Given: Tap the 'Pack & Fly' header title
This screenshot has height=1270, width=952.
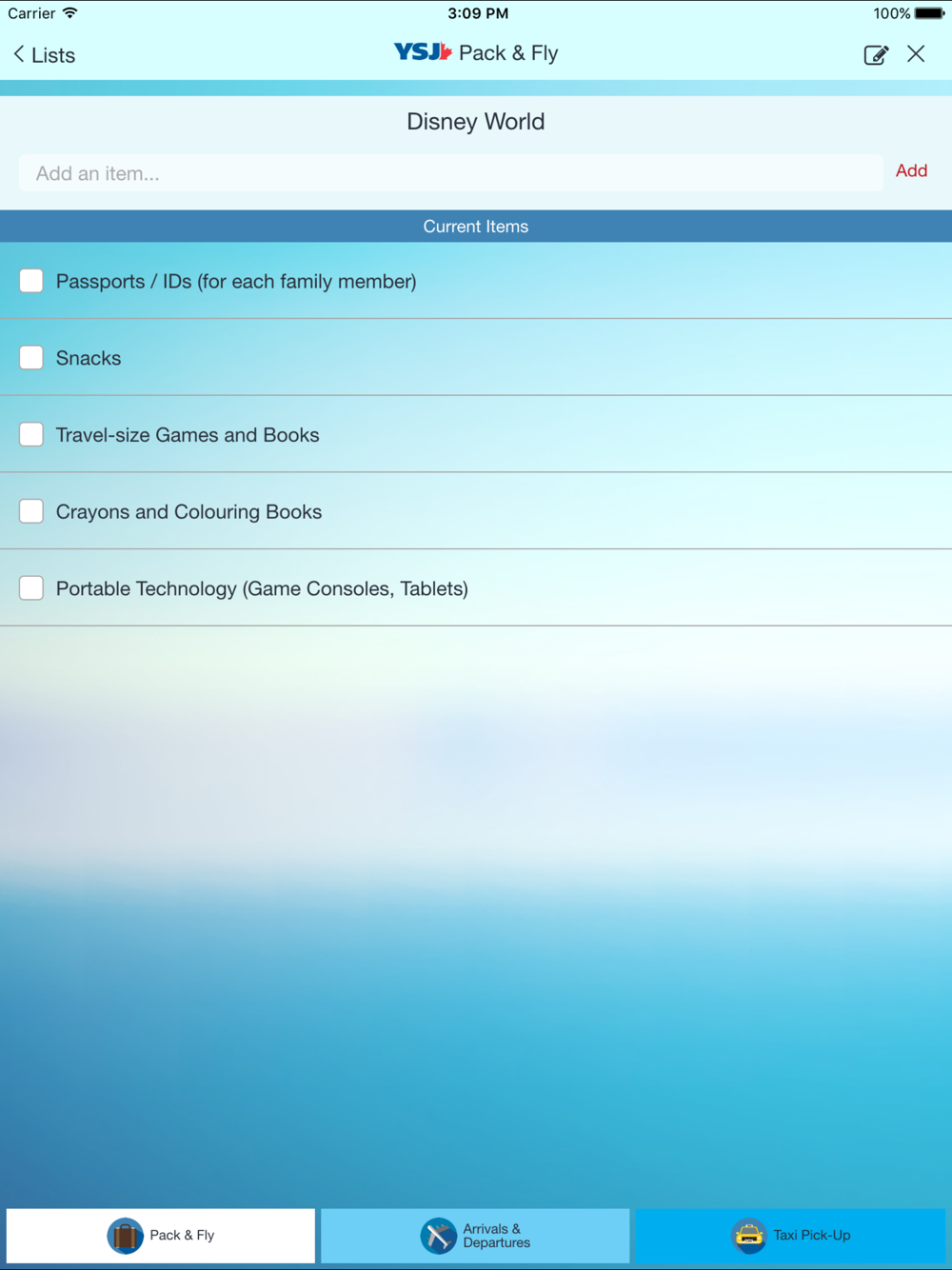Looking at the screenshot, I should (x=508, y=53).
